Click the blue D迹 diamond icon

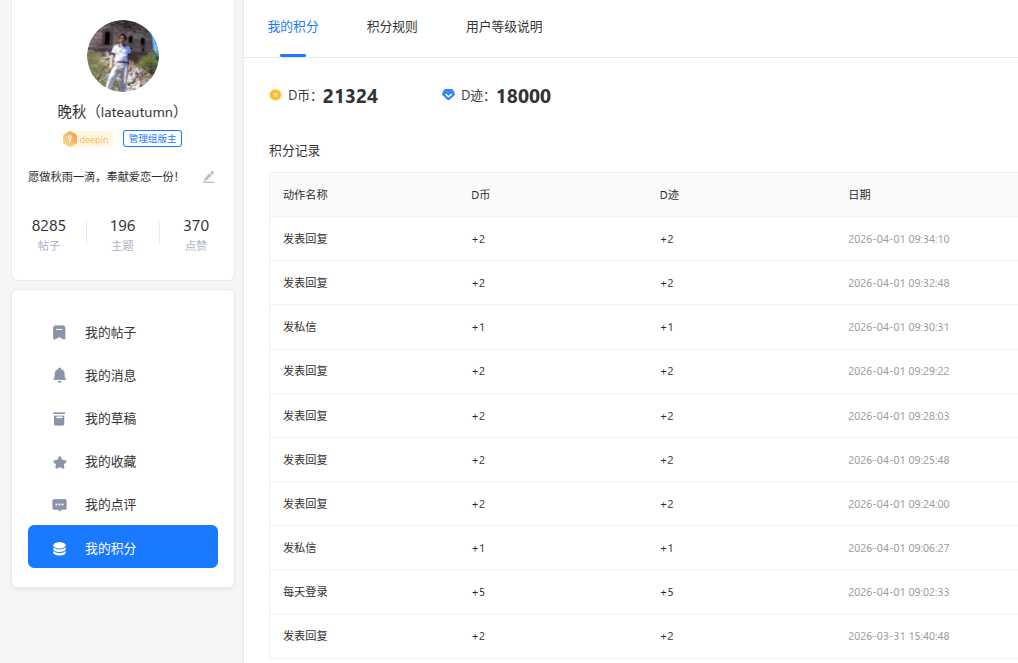point(448,95)
